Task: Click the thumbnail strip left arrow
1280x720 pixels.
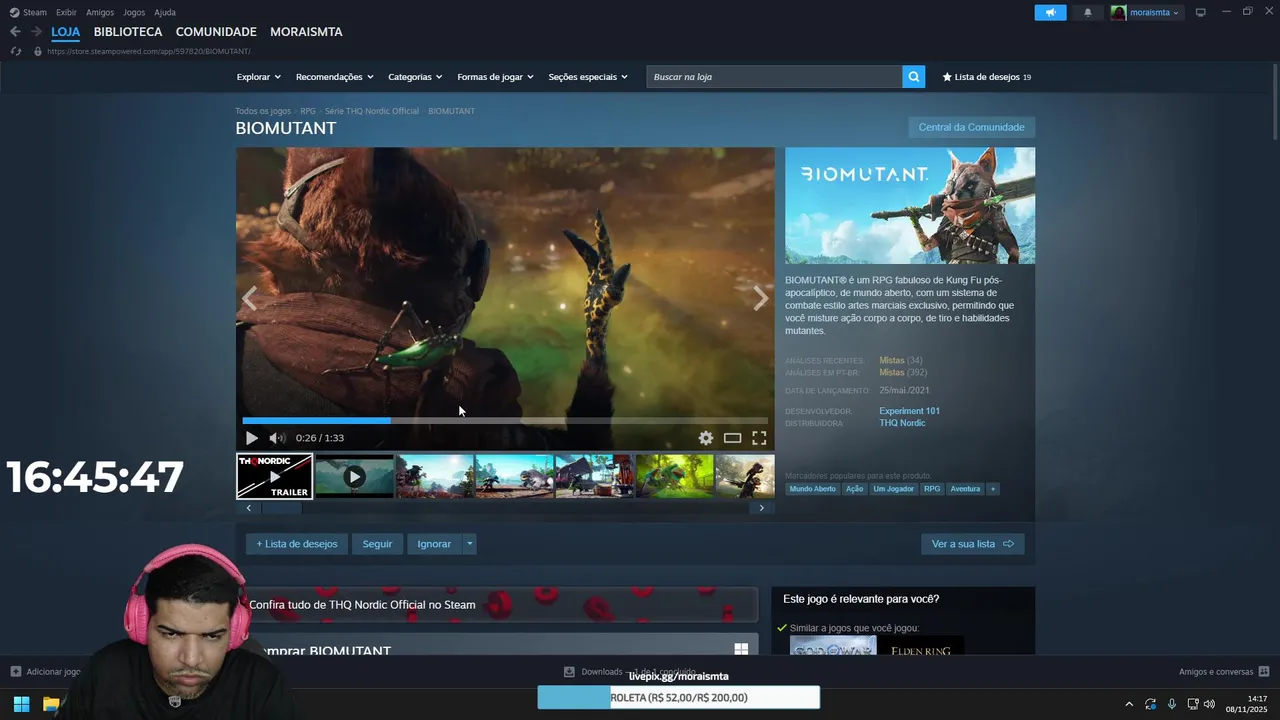Action: click(248, 508)
